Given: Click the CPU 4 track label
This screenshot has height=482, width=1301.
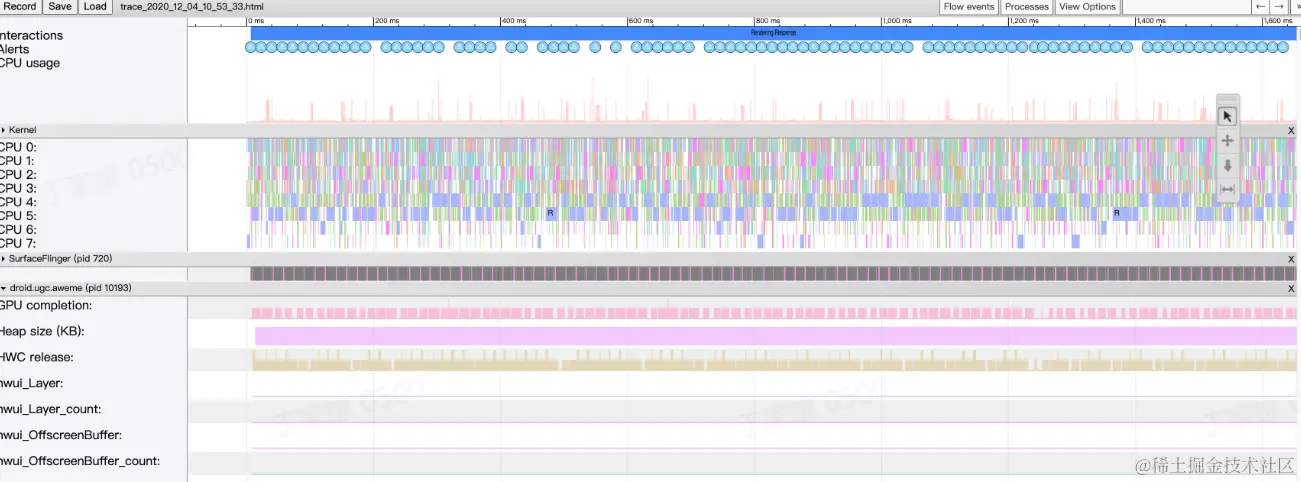Looking at the screenshot, I should pos(18,201).
